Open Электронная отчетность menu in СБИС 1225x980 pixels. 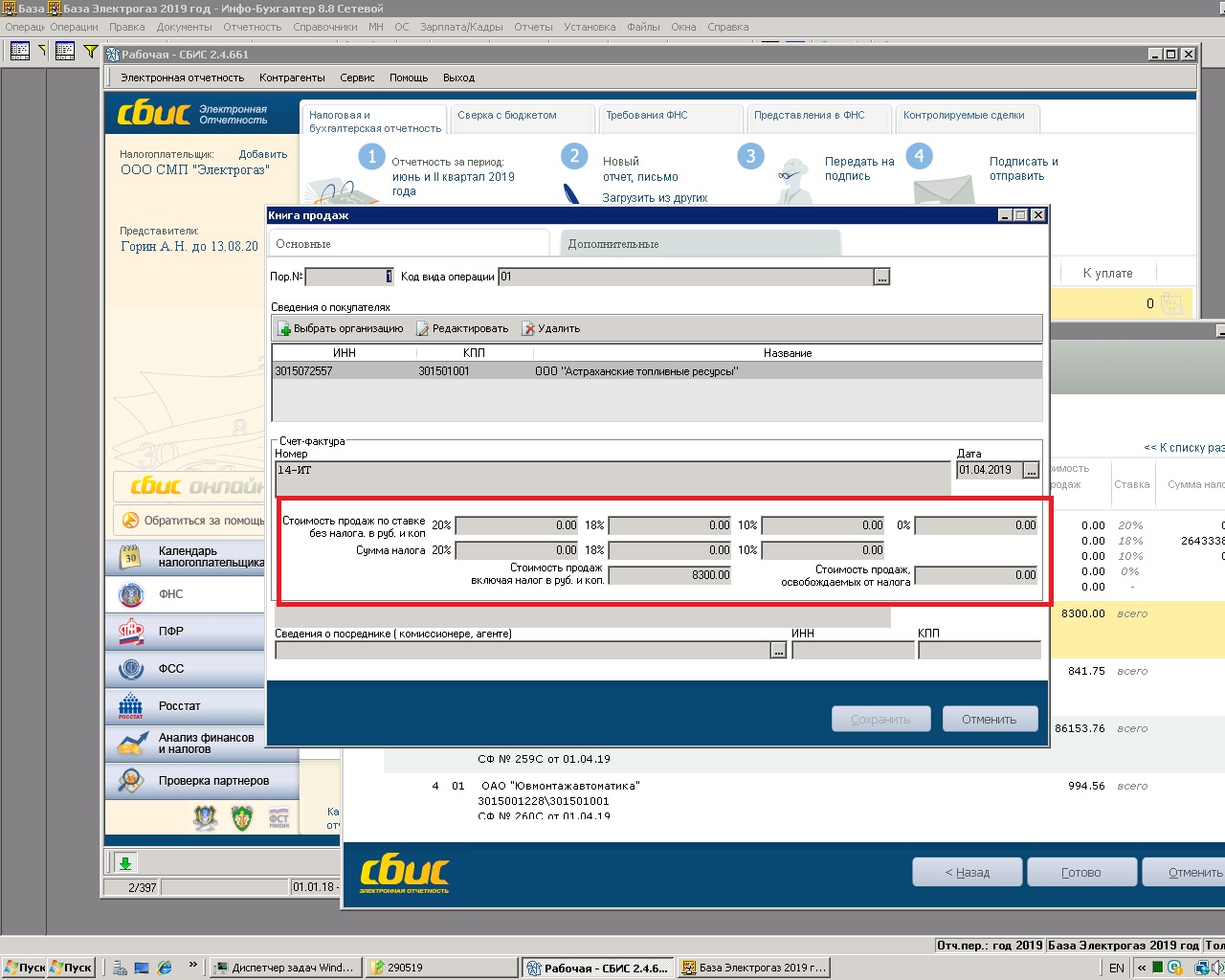[x=183, y=78]
